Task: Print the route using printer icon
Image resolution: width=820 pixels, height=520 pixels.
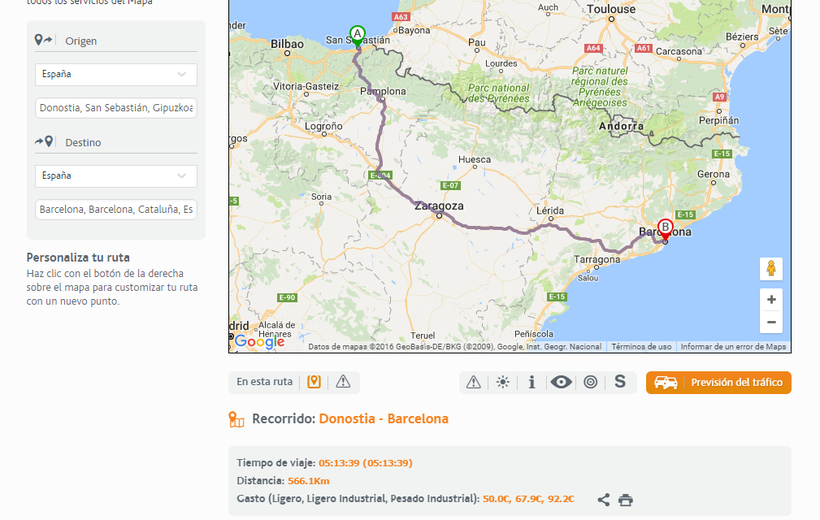Action: pyautogui.click(x=626, y=500)
